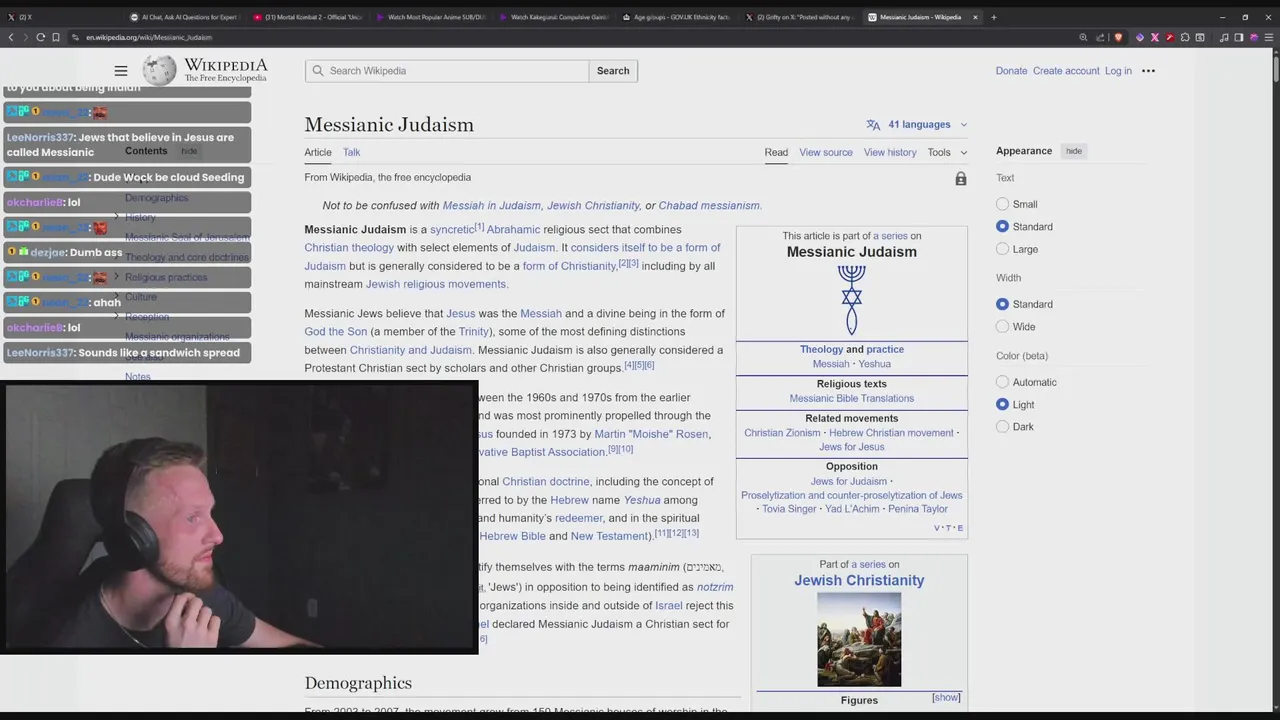Hide the Contents sidebar

click(189, 151)
